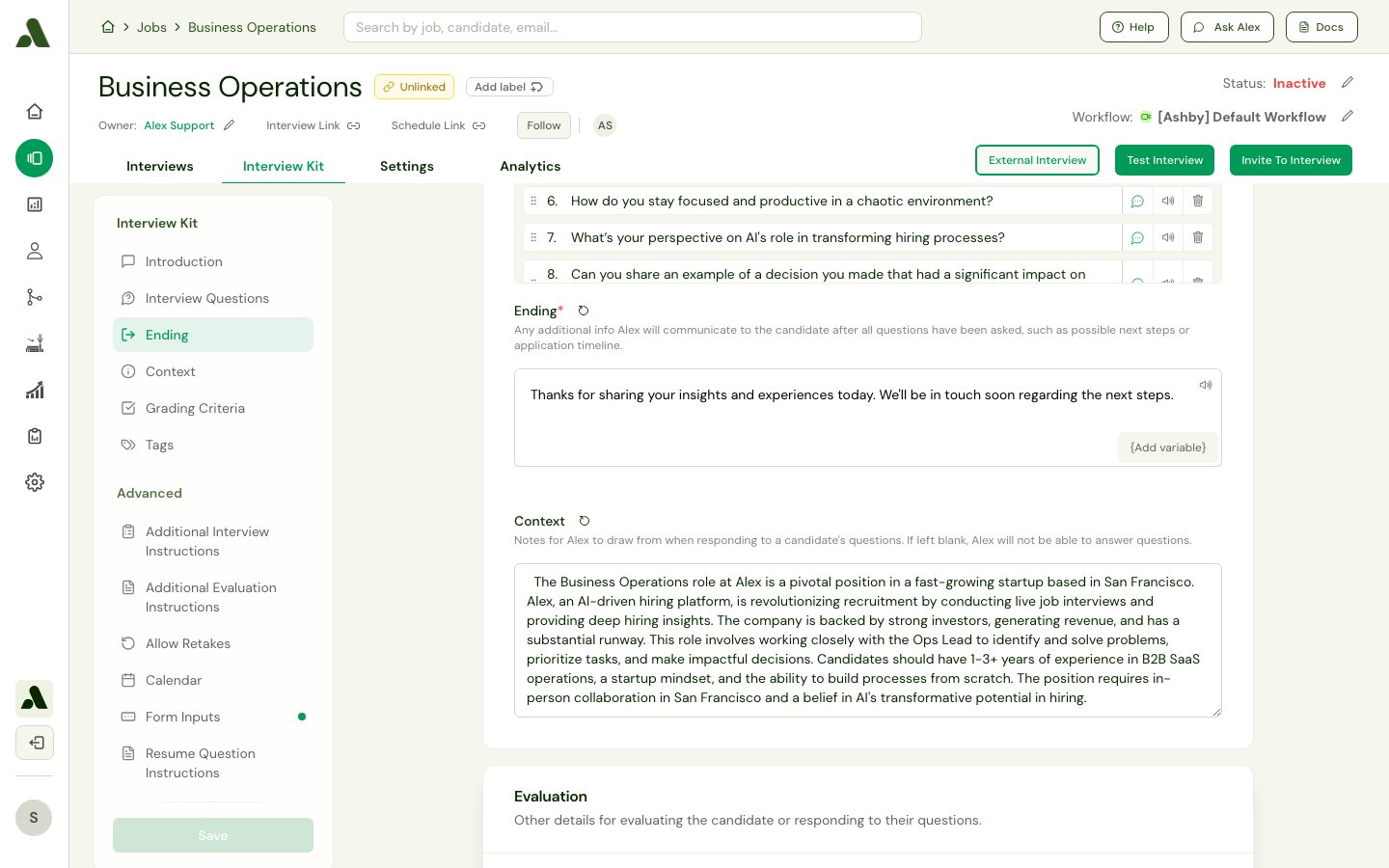Go to Introduction in Interview Kit
This screenshot has height=868, width=1389.
pyautogui.click(x=213, y=261)
